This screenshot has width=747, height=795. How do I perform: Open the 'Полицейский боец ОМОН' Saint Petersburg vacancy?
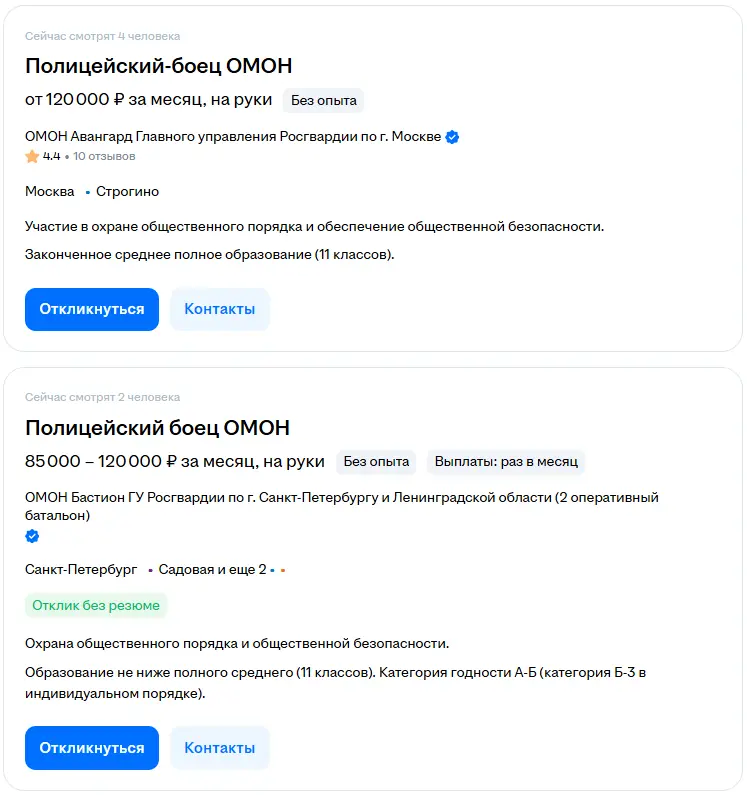(157, 428)
